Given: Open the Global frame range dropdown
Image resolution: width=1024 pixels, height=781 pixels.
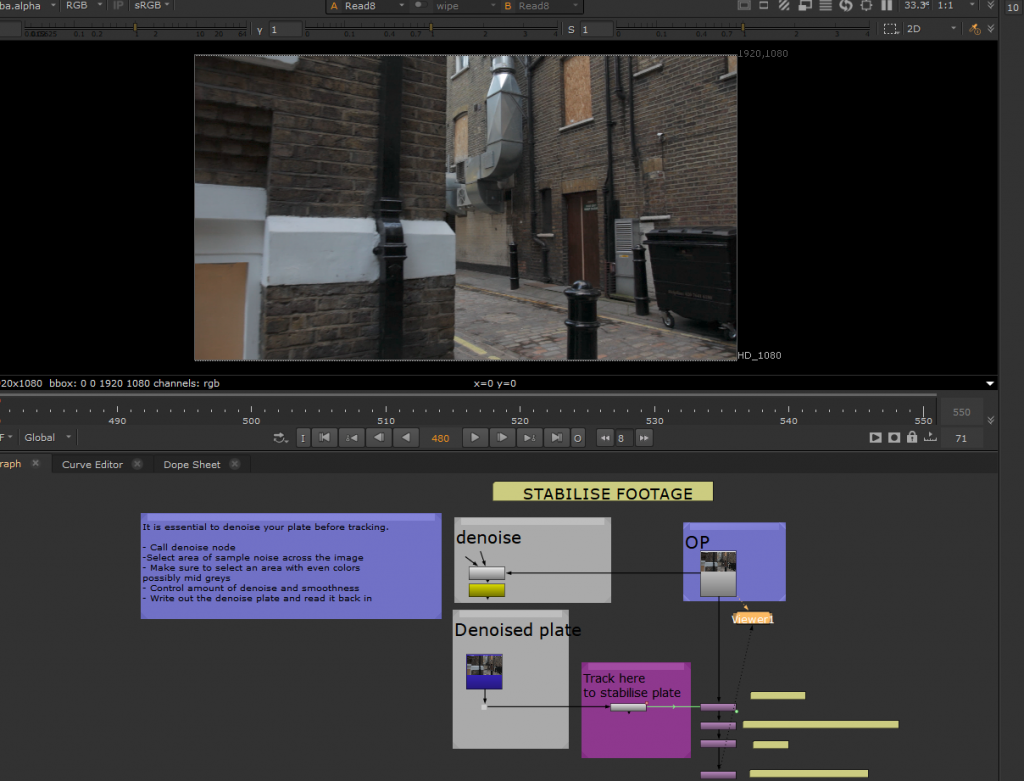Looking at the screenshot, I should 48,437.
